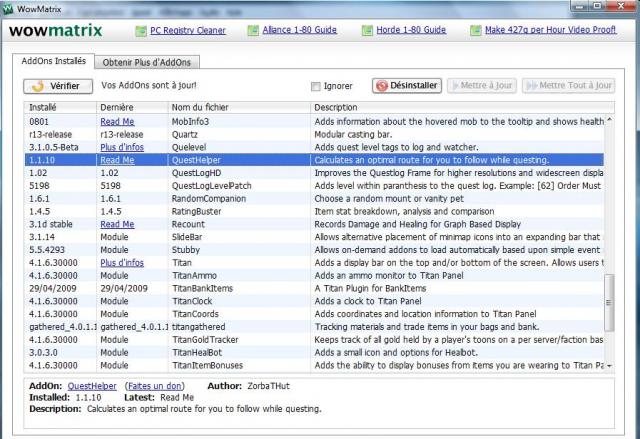
Task: Click the icon beside Horde 1-80 Guide
Action: [367, 30]
